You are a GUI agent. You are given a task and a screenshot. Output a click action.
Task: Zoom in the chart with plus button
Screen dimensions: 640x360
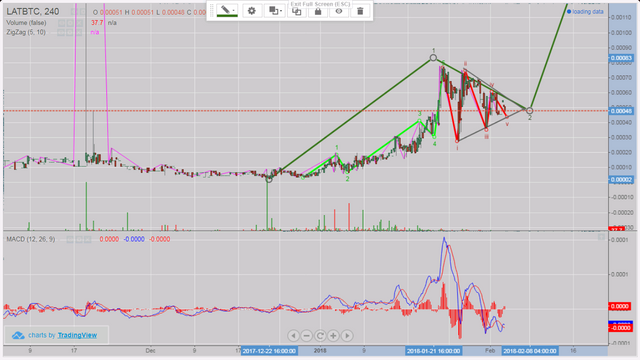pos(333,336)
